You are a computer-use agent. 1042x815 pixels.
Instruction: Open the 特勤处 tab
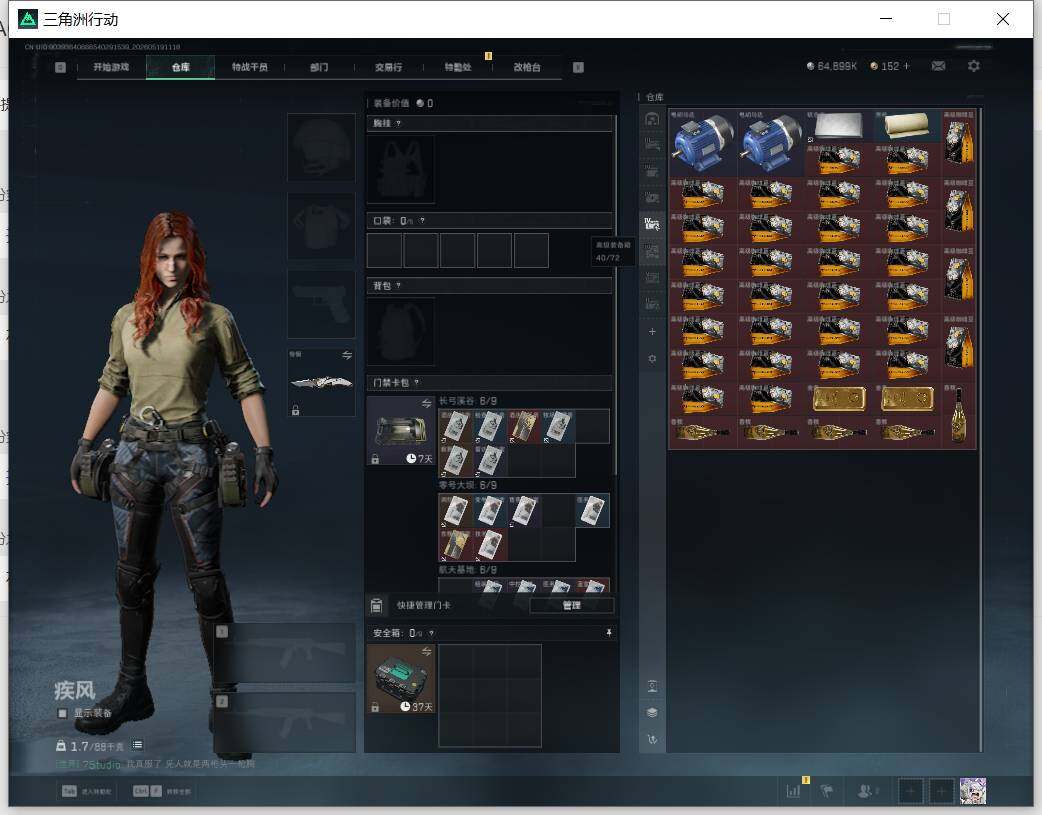coord(458,67)
